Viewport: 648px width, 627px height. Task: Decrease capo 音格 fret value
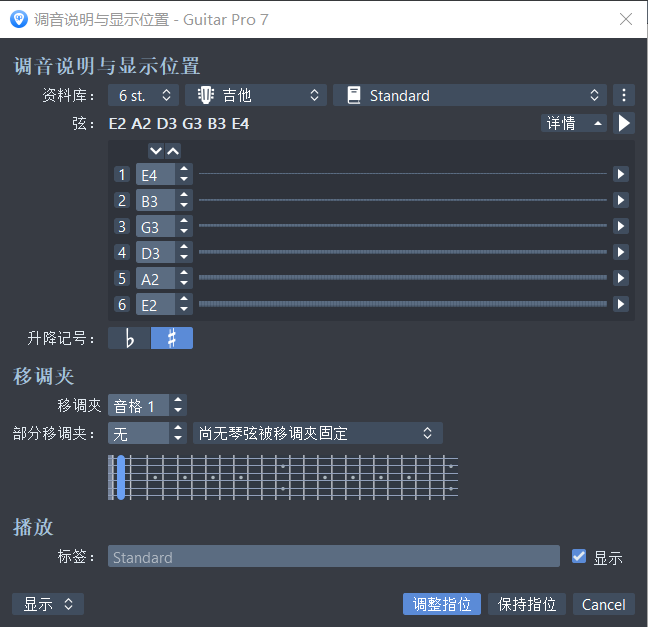(178, 410)
